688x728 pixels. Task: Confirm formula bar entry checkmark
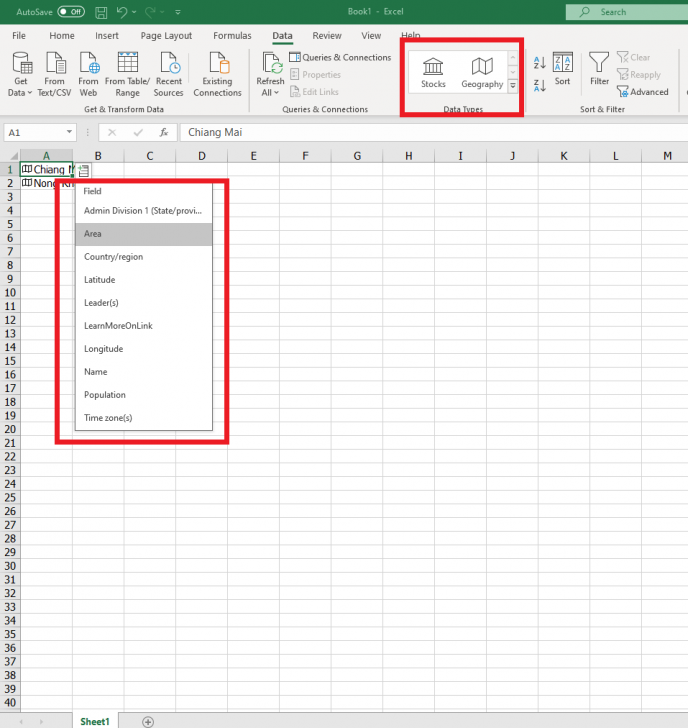pos(138,133)
